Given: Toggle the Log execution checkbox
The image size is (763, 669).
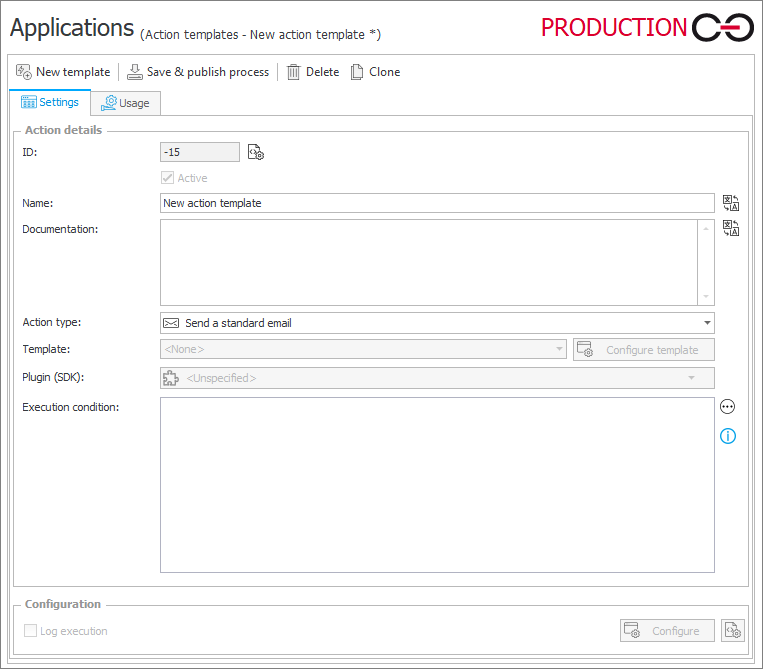Looking at the screenshot, I should pyautogui.click(x=30, y=631).
